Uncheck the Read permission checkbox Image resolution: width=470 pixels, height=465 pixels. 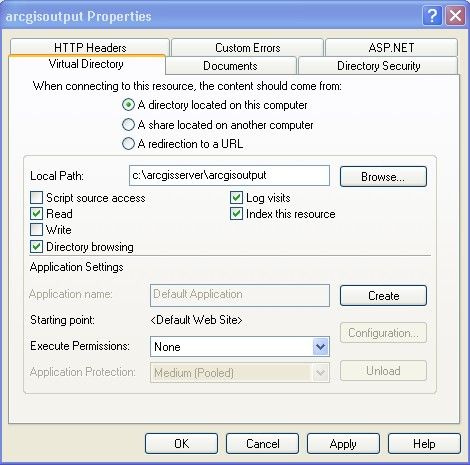tap(36, 214)
